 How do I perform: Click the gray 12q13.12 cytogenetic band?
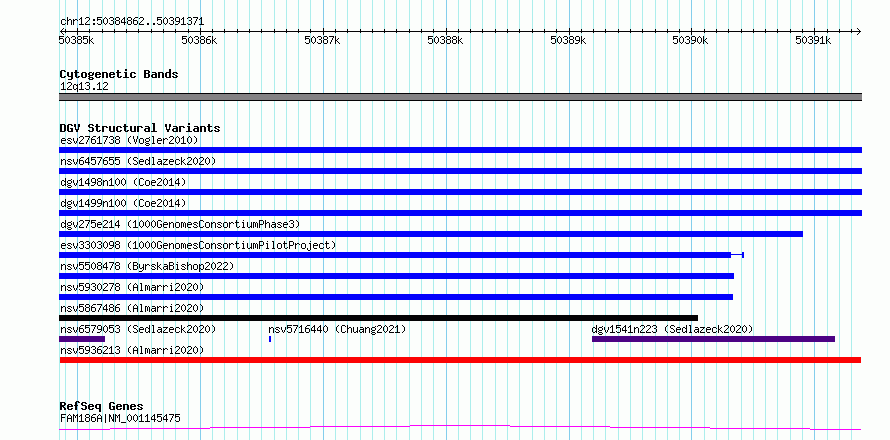460,97
